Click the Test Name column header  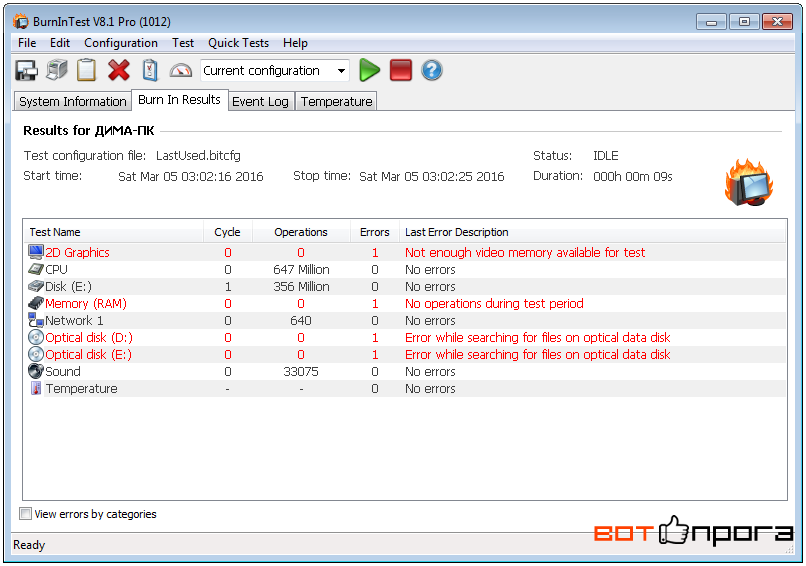click(x=114, y=232)
